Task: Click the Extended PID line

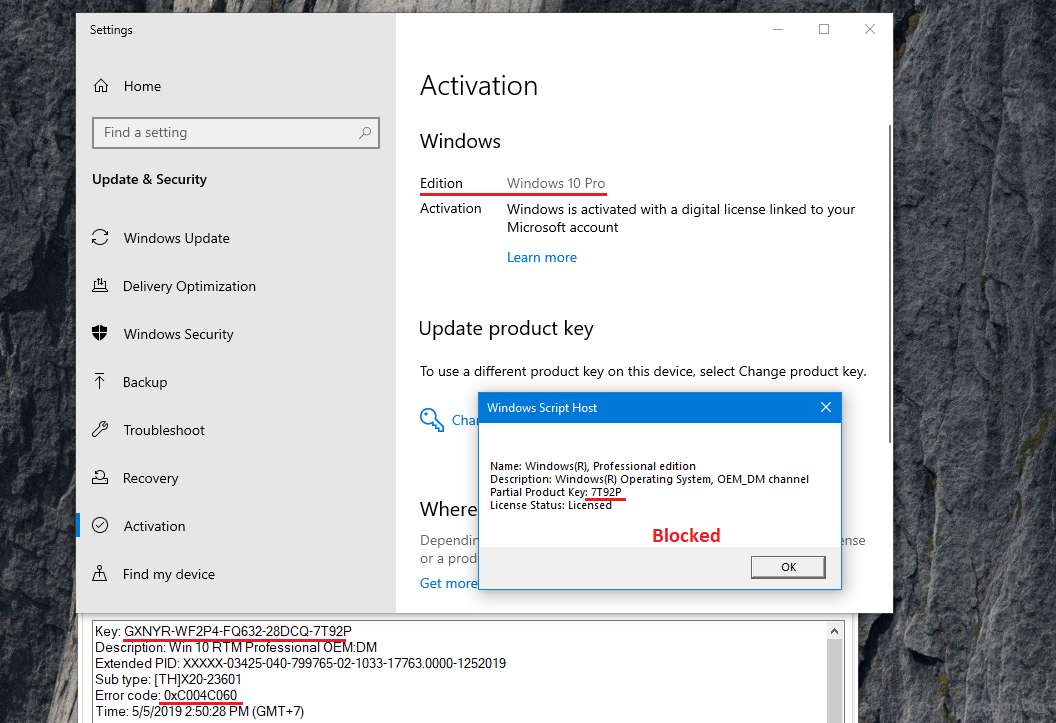Action: point(300,663)
